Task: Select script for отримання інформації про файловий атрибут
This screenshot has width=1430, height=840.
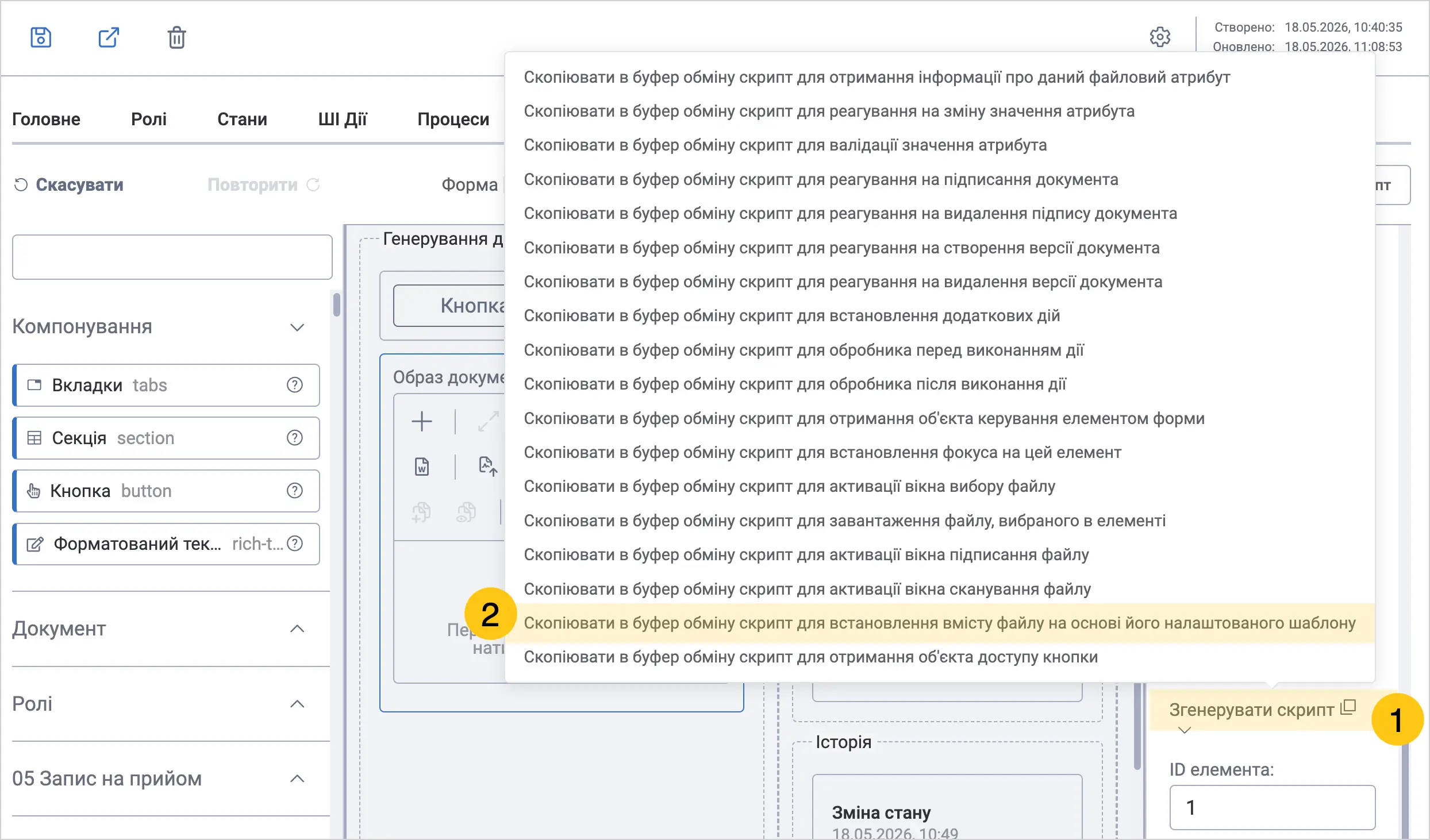Action: tap(940, 77)
